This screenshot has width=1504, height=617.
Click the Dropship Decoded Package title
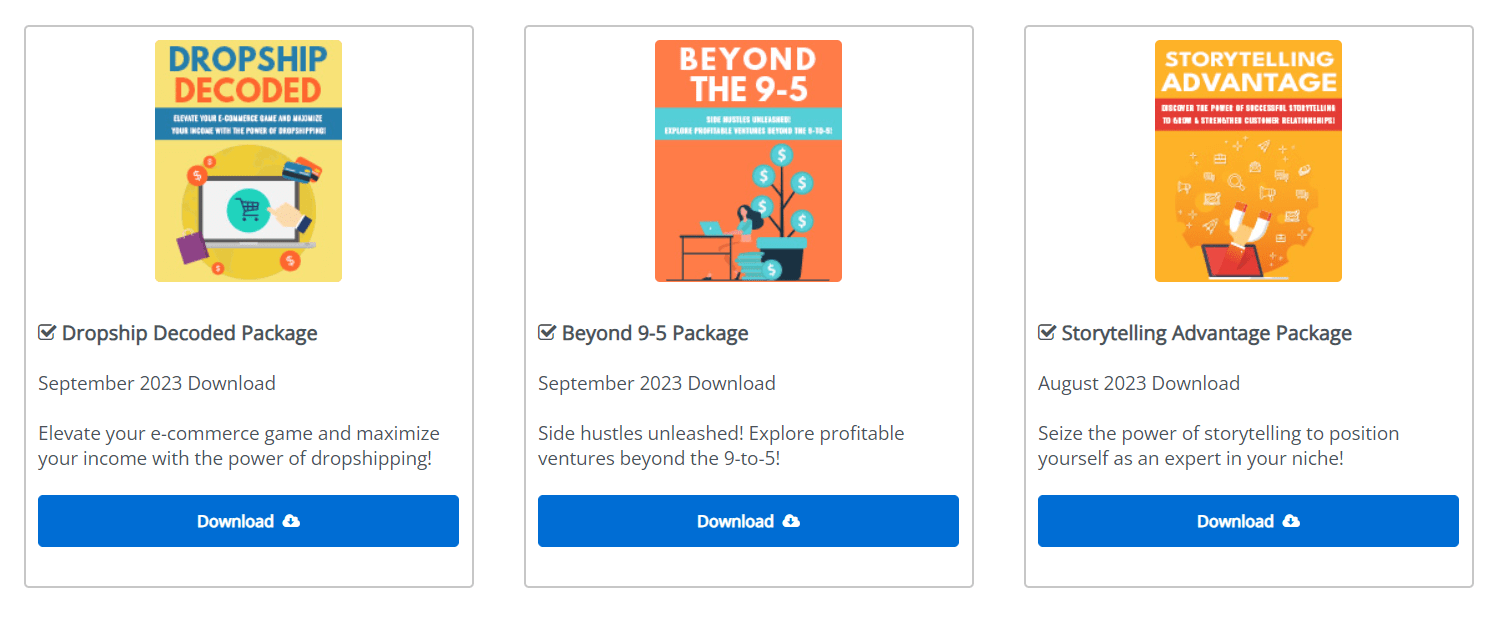190,333
